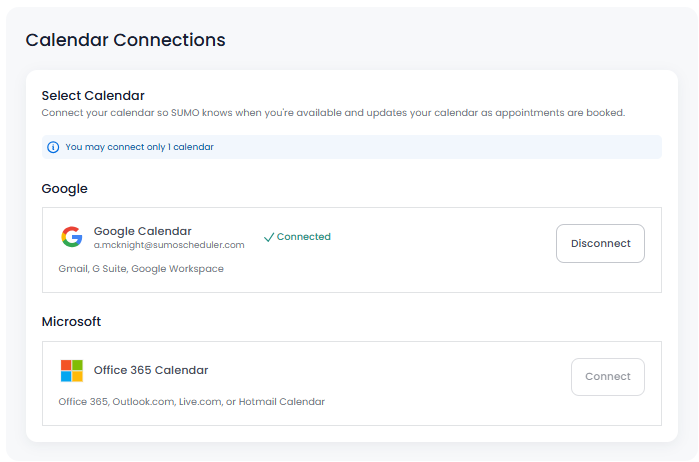Click the 'Google Calendar' title text

pyautogui.click(x=143, y=231)
